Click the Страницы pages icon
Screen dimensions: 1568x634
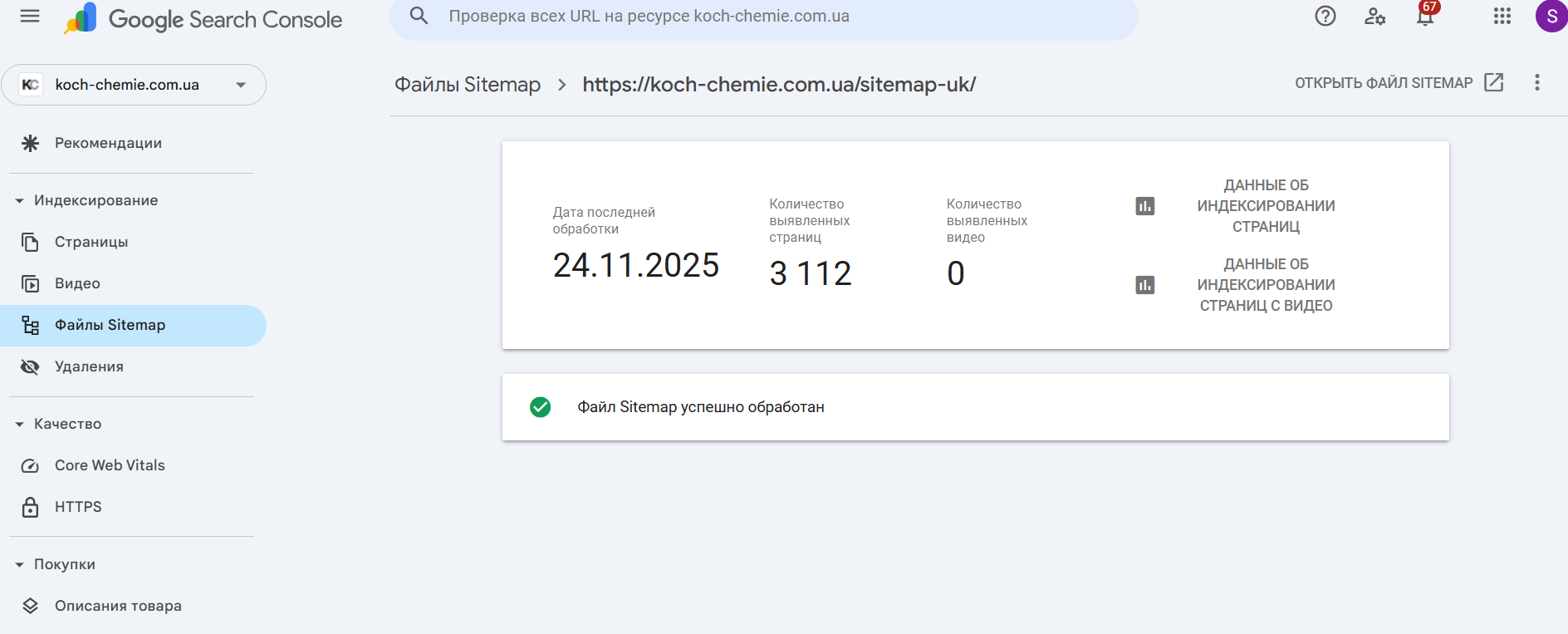pos(30,242)
